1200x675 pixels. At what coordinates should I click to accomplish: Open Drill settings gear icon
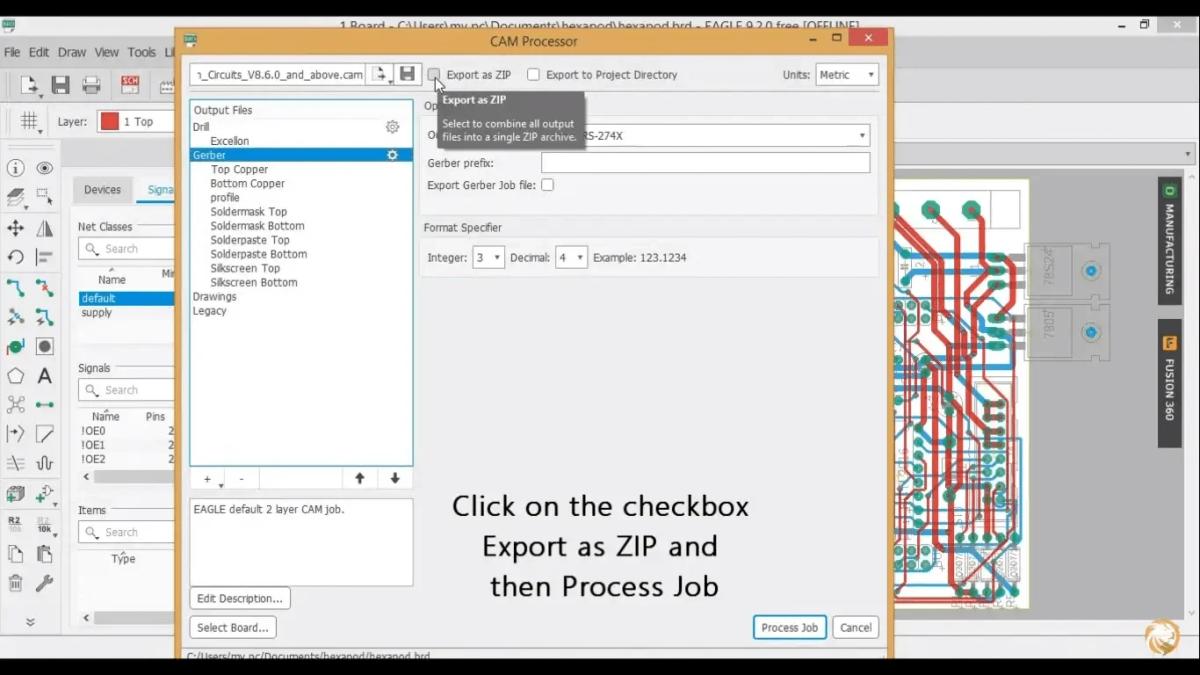392,127
